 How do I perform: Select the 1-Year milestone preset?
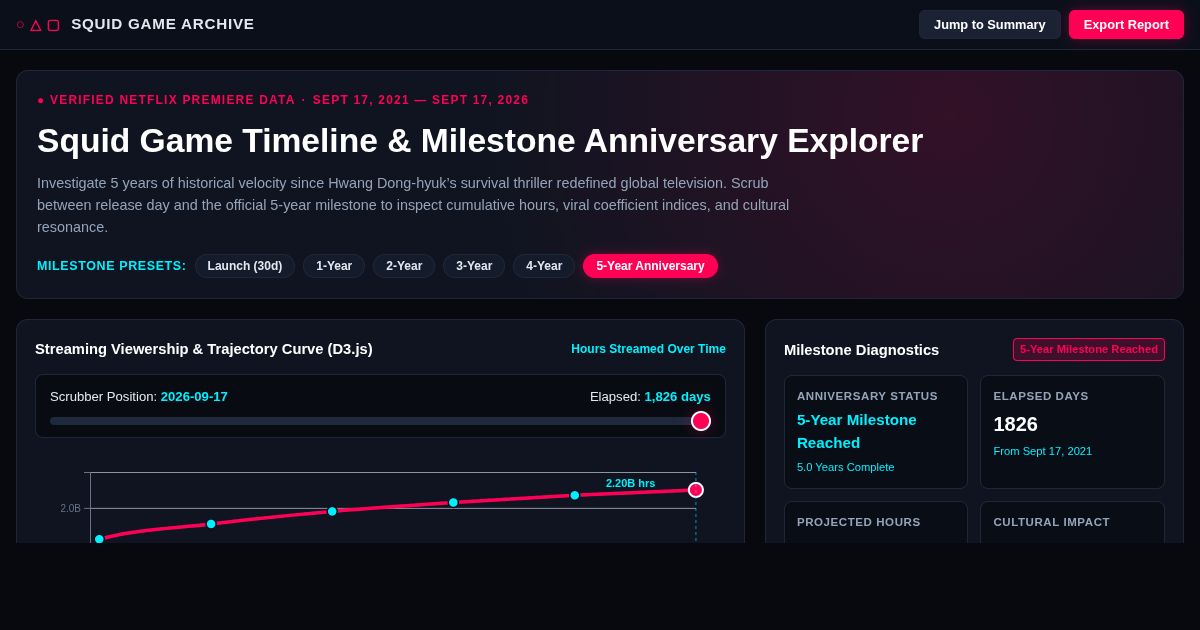334,266
